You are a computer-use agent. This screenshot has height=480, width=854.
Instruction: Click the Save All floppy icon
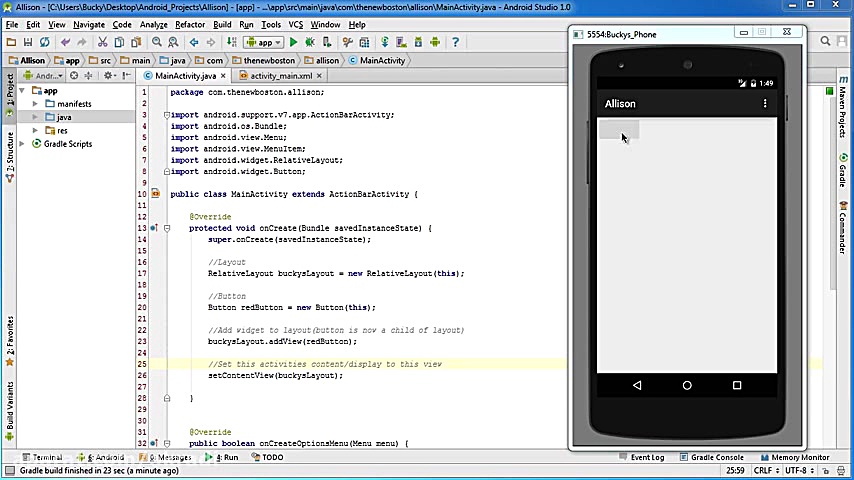(28, 42)
